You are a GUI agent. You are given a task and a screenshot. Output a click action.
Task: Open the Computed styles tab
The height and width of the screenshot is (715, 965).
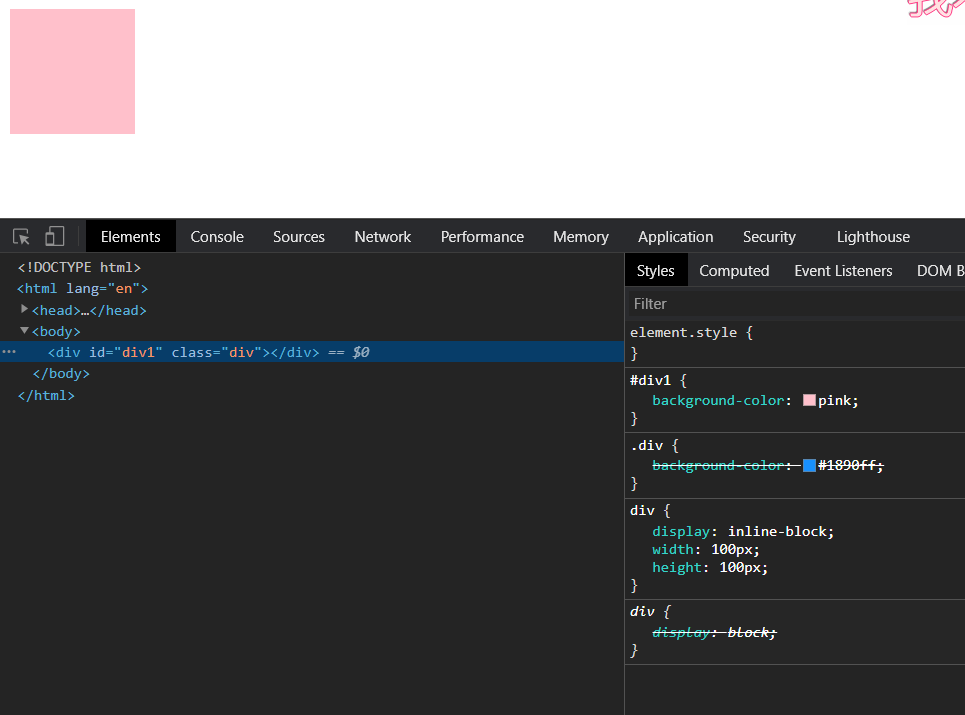click(734, 271)
